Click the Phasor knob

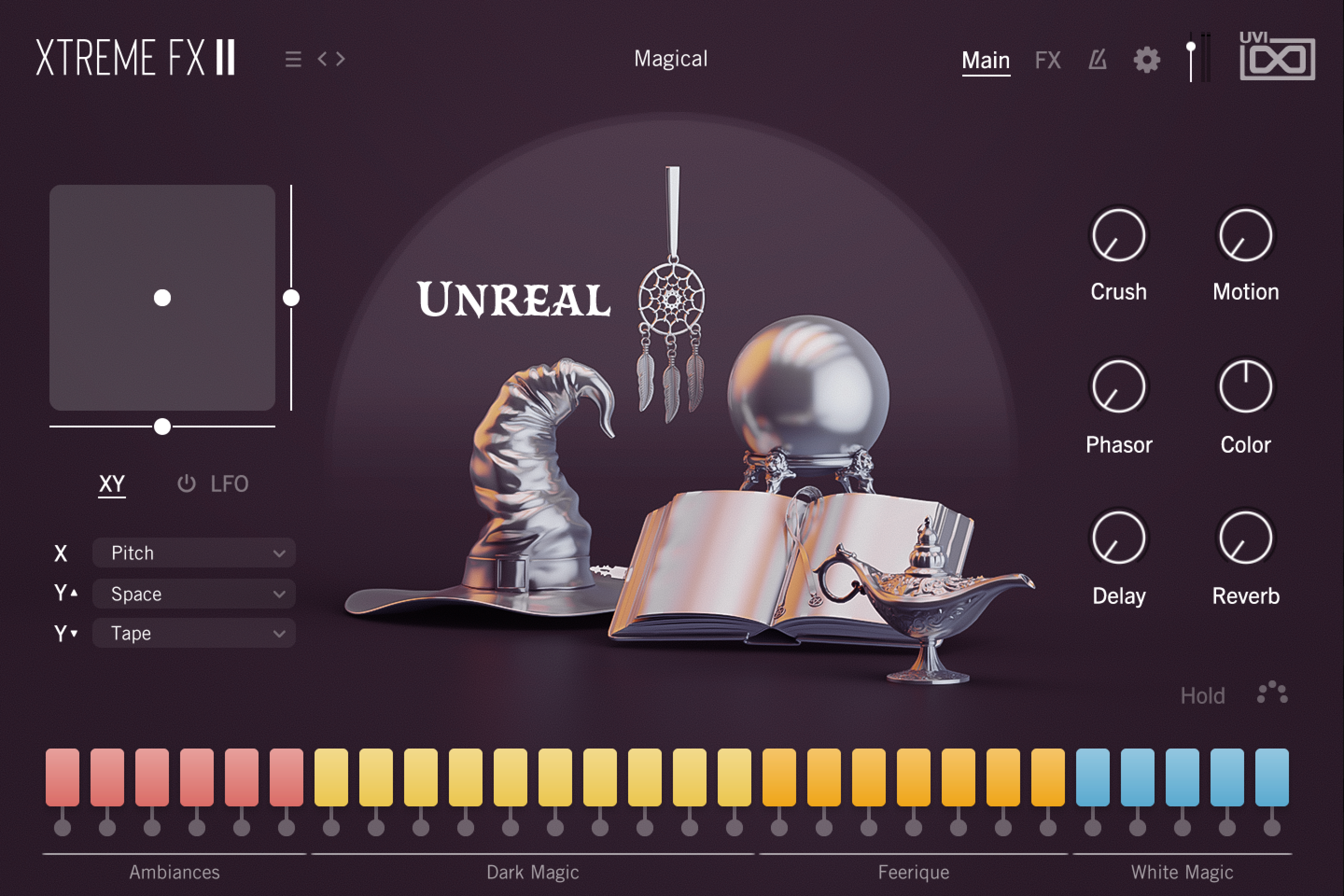1118,386
